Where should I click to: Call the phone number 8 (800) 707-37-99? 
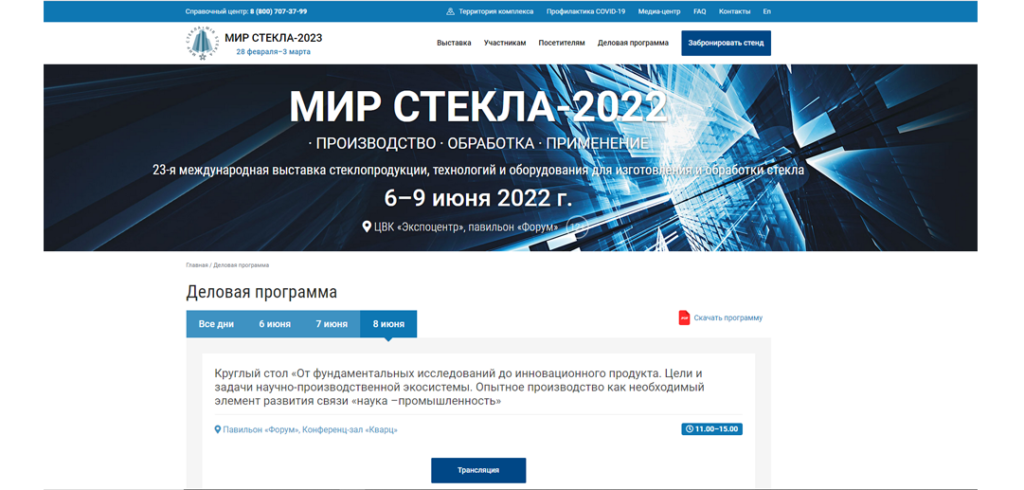coord(278,12)
